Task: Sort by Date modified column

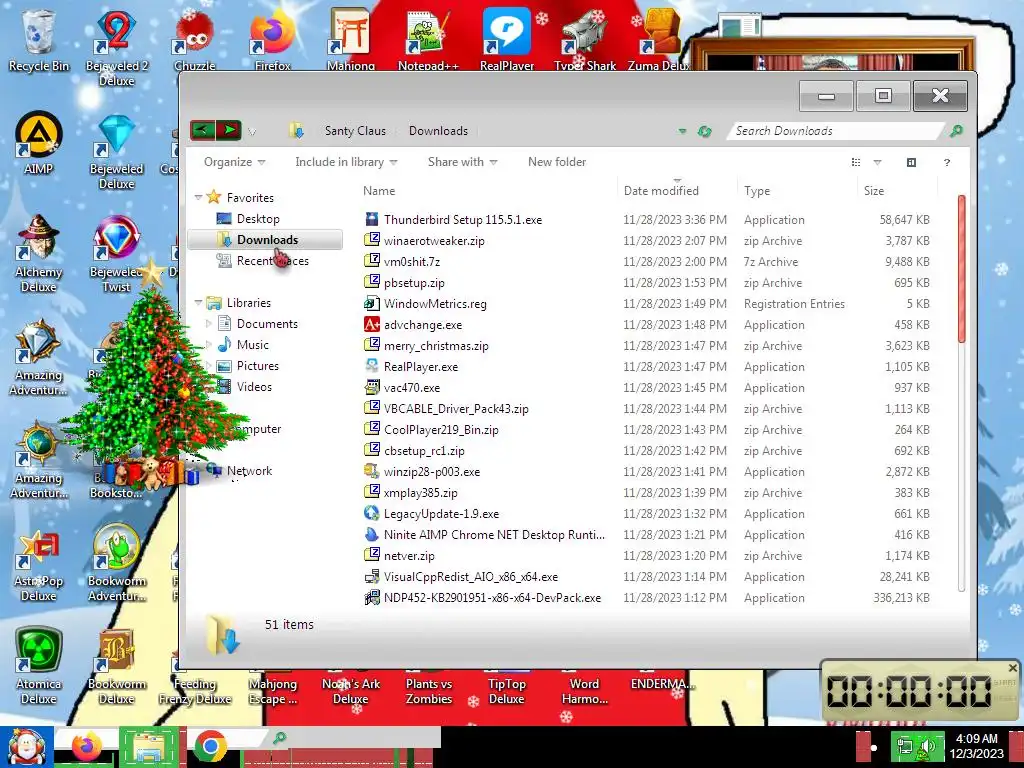Action: click(661, 191)
